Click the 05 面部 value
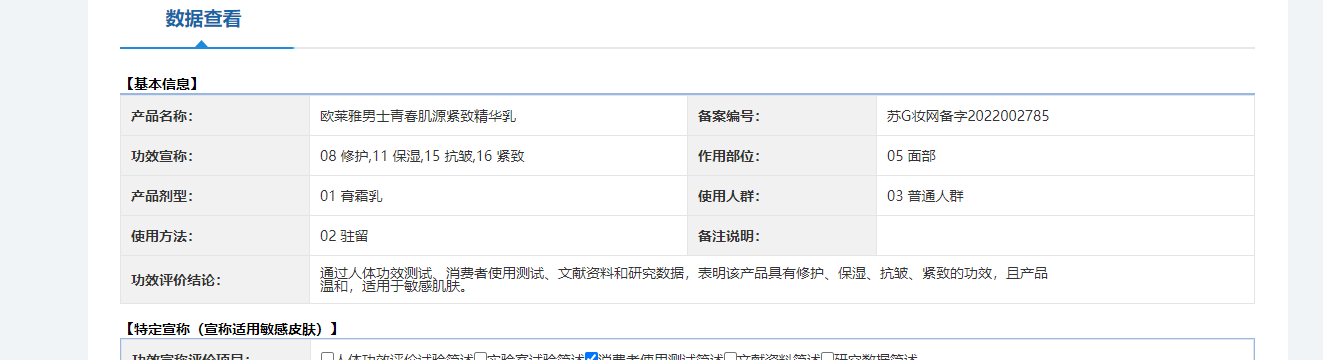This screenshot has width=1323, height=360. pos(911,156)
